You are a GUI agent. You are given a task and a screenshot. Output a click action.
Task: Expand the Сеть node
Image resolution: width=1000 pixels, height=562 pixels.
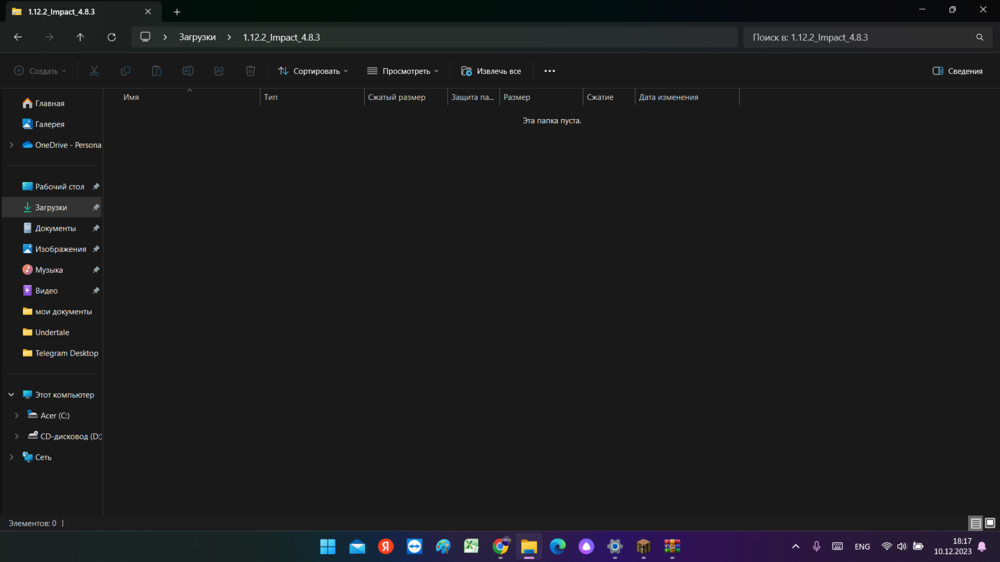coord(11,457)
